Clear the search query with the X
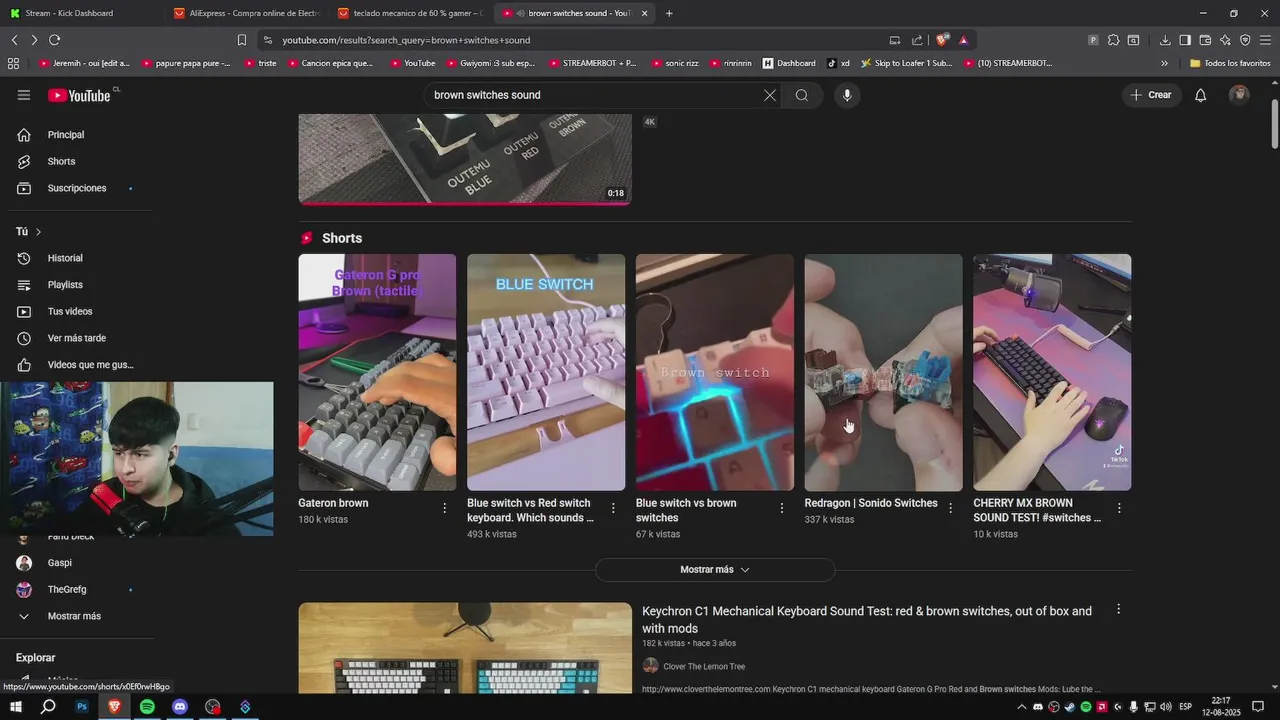The image size is (1280, 720). pos(769,95)
